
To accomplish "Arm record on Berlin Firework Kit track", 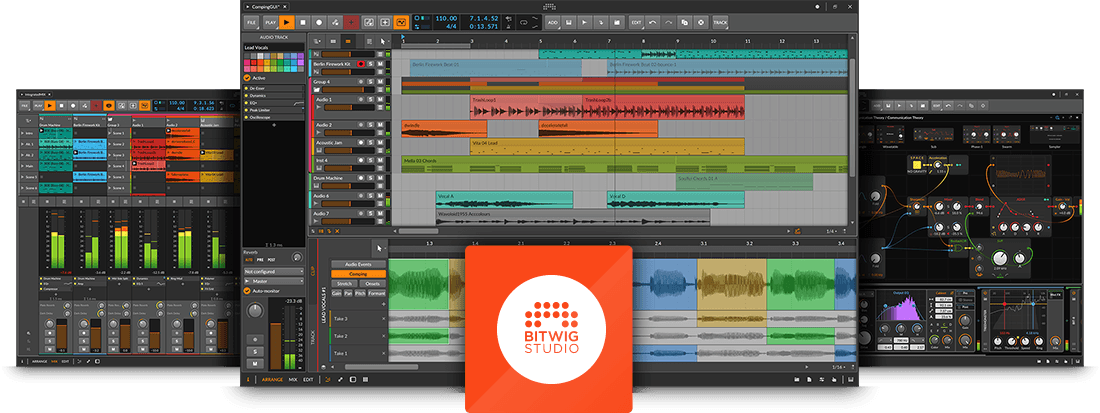I will click(x=361, y=63).
